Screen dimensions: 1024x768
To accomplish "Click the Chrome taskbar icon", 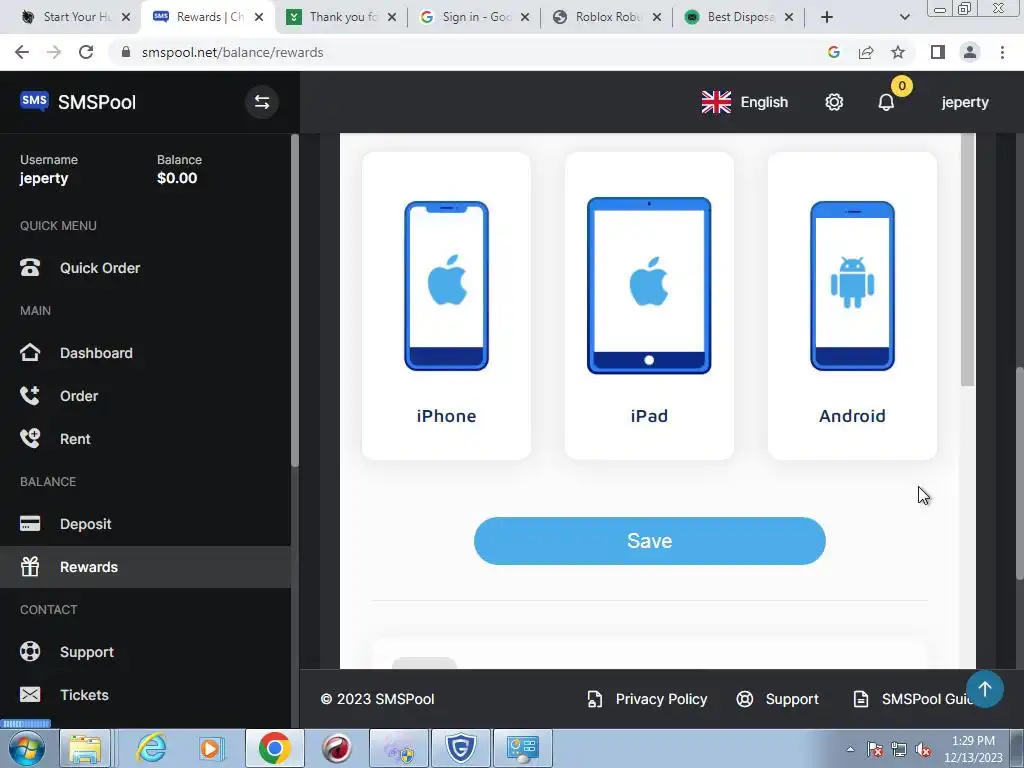I will 274,748.
